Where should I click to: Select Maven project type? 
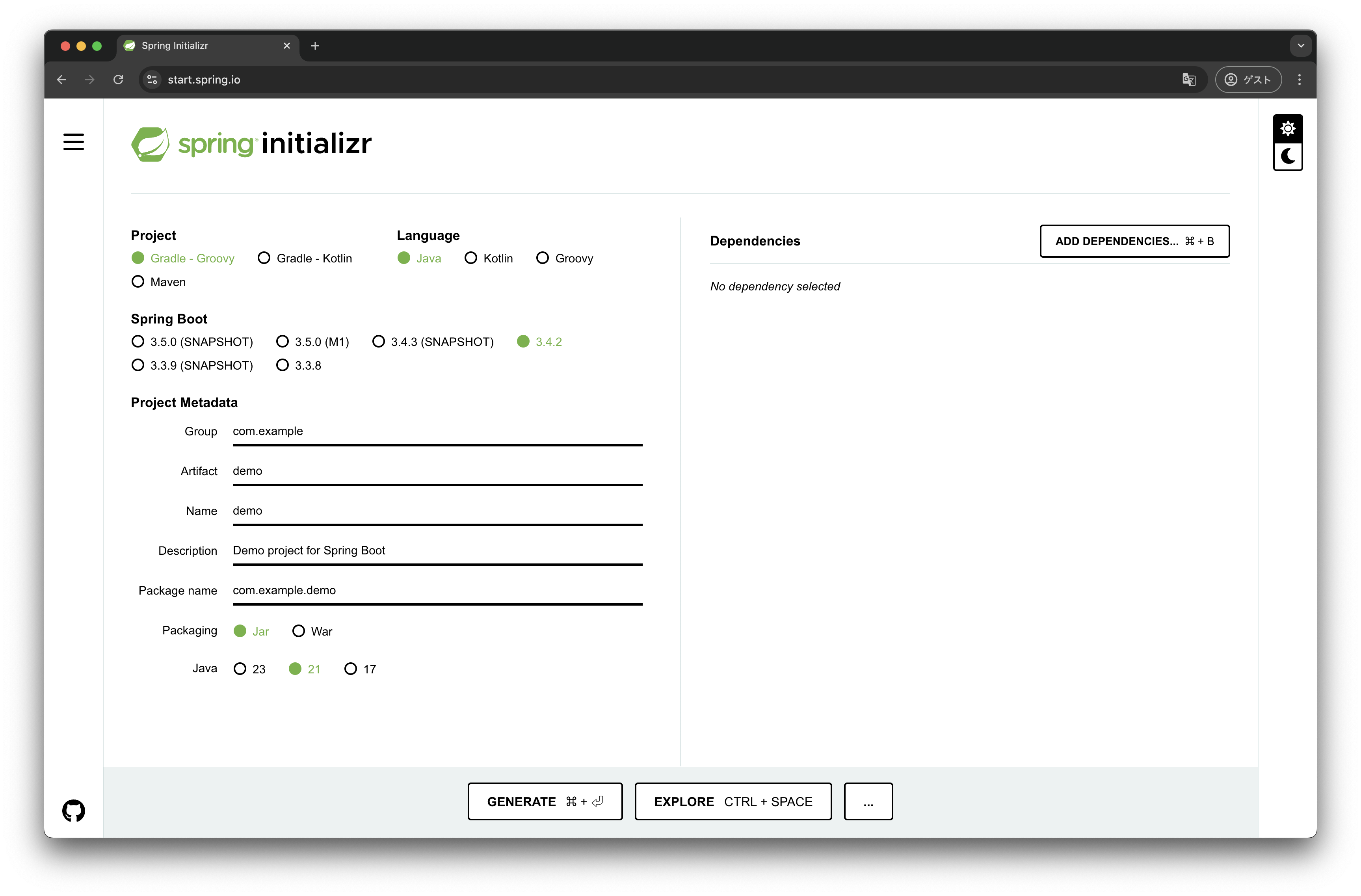(x=138, y=281)
